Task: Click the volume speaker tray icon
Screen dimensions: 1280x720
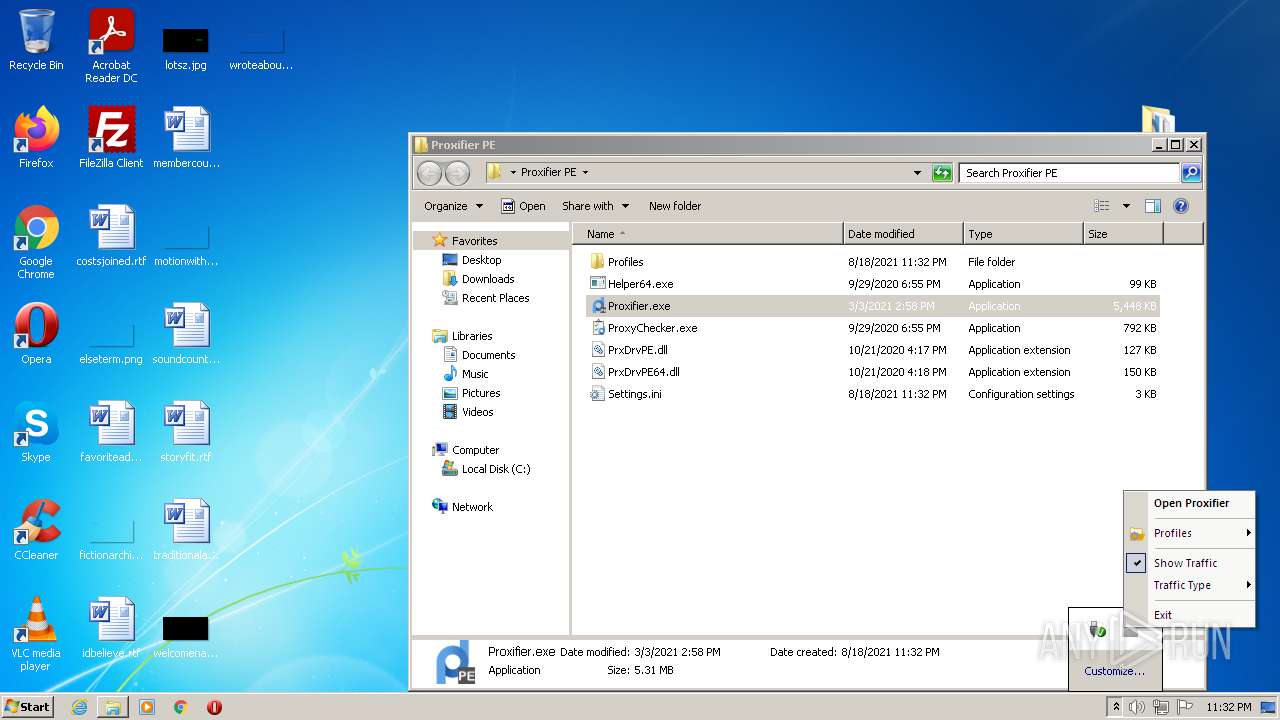Action: click(x=1137, y=707)
